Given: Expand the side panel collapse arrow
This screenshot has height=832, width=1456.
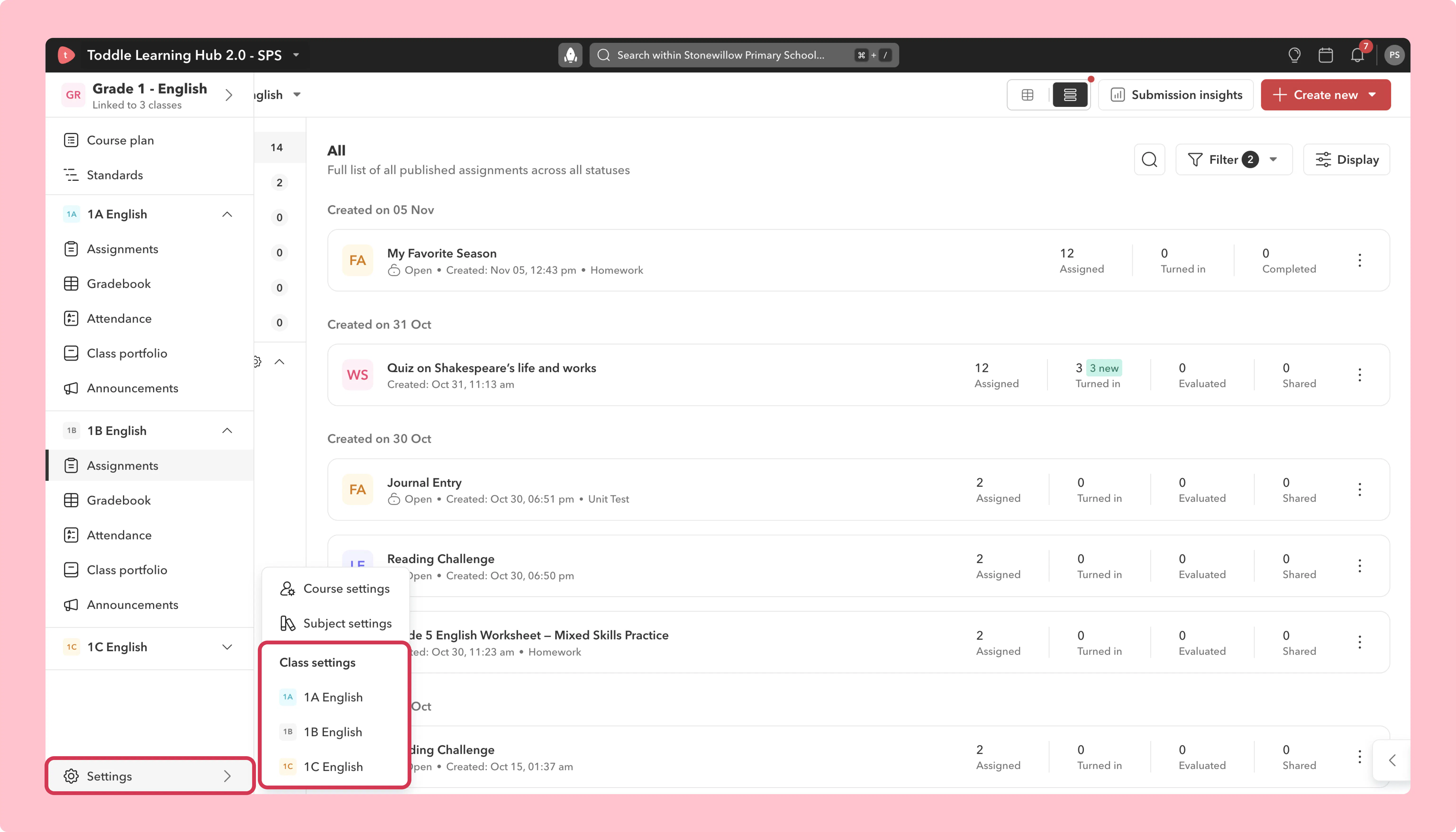Looking at the screenshot, I should 1392,760.
